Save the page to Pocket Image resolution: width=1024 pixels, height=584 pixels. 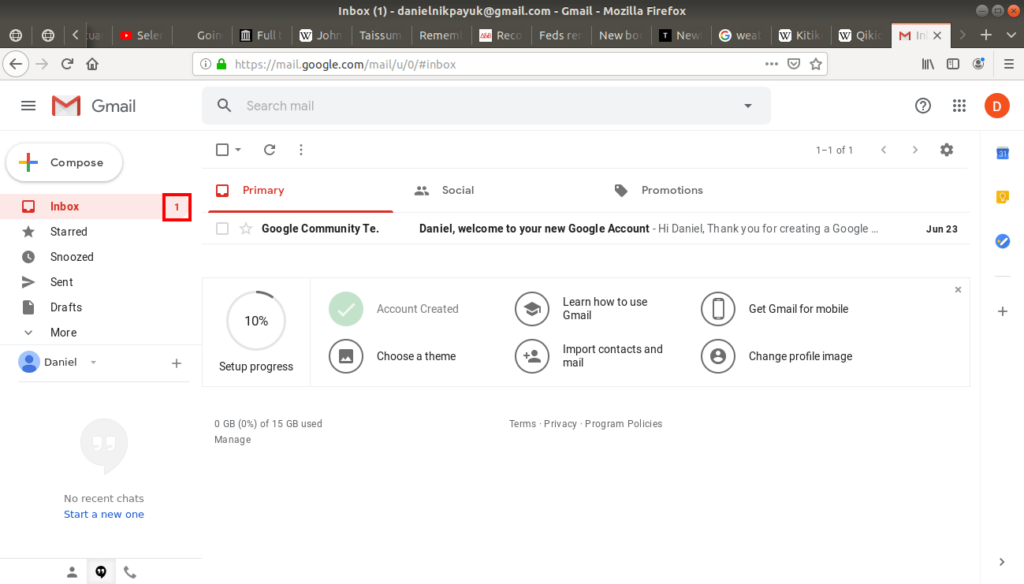[x=793, y=64]
